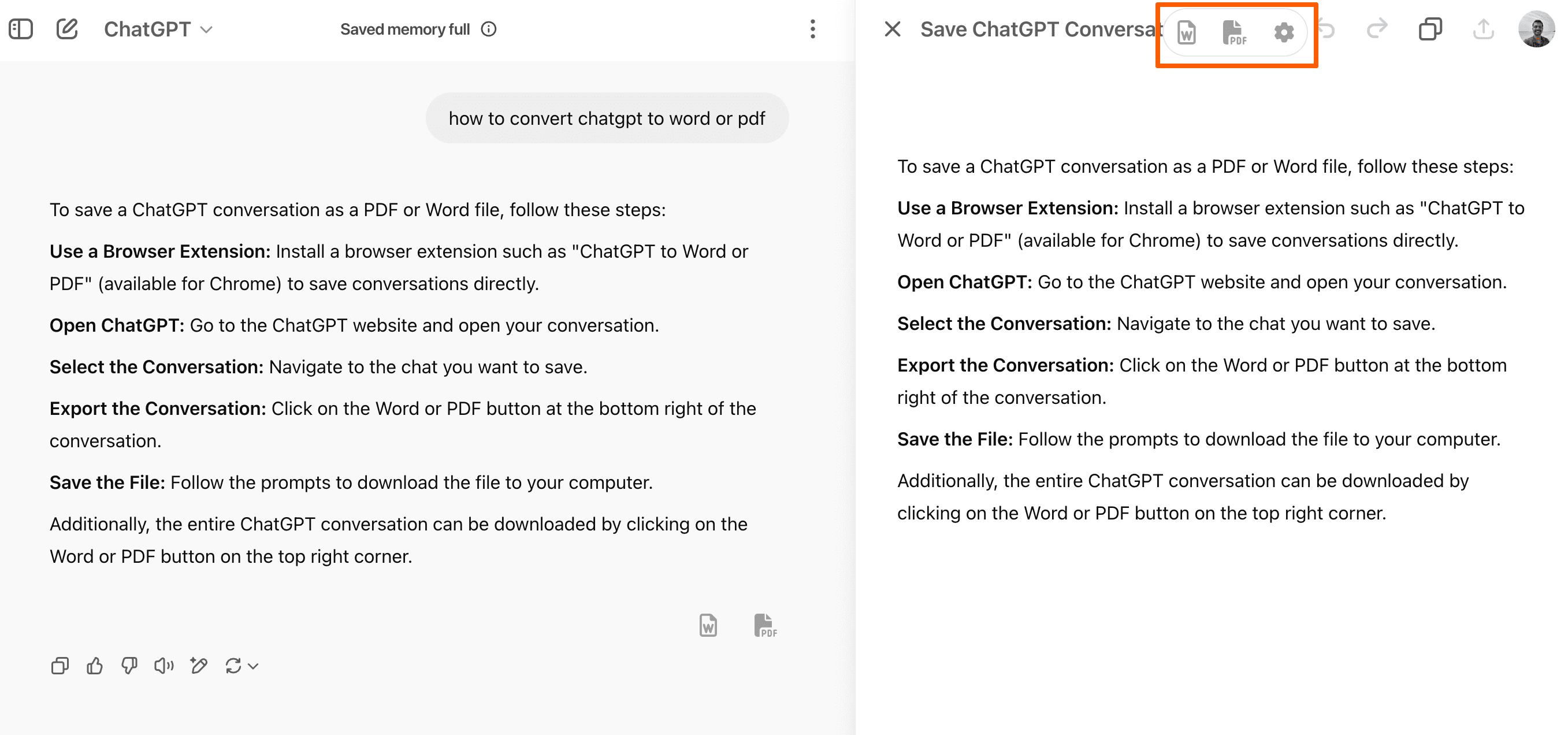This screenshot has height=735, width=1568.
Task: Toggle the left sidebar panel
Action: point(21,29)
